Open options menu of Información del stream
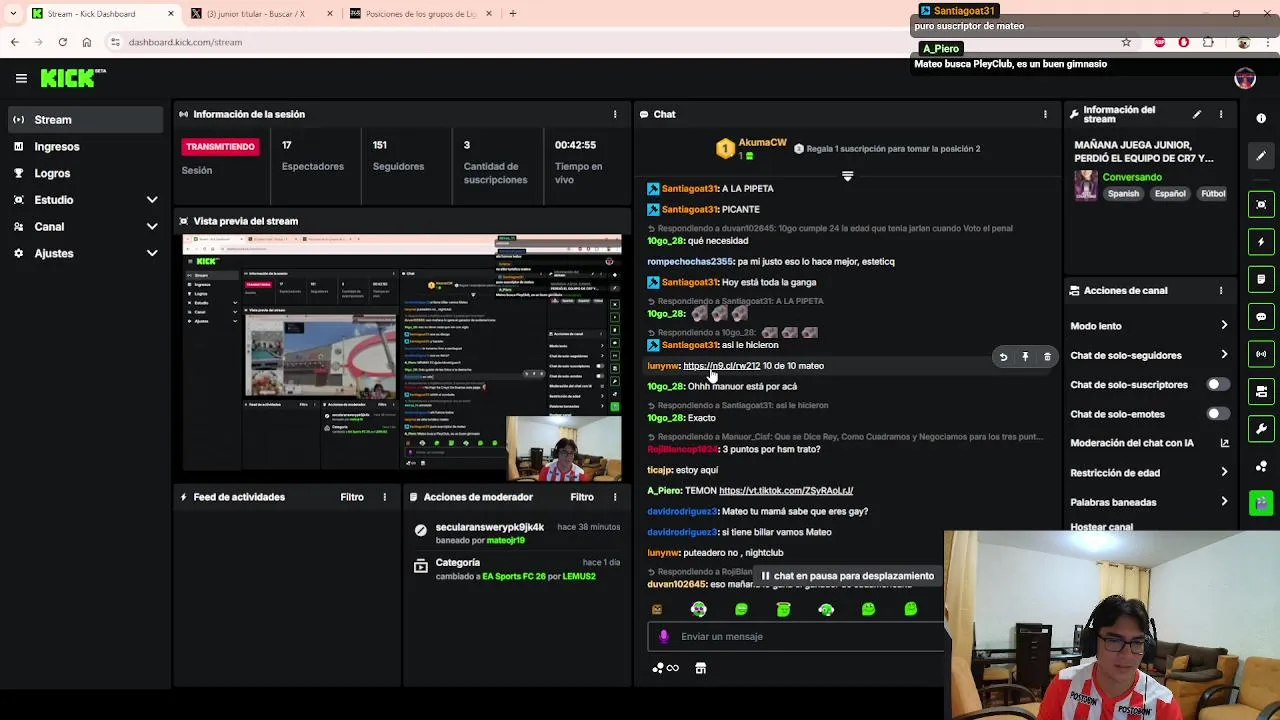The width and height of the screenshot is (1280, 720). [x=1221, y=114]
